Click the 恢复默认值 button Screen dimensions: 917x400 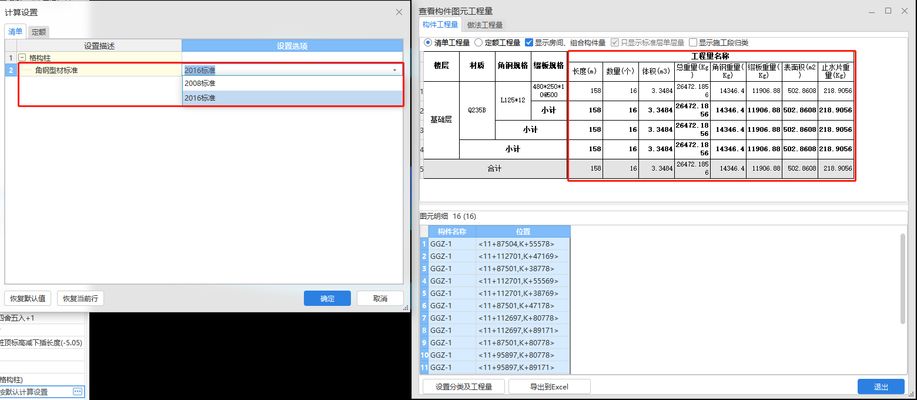[x=29, y=298]
